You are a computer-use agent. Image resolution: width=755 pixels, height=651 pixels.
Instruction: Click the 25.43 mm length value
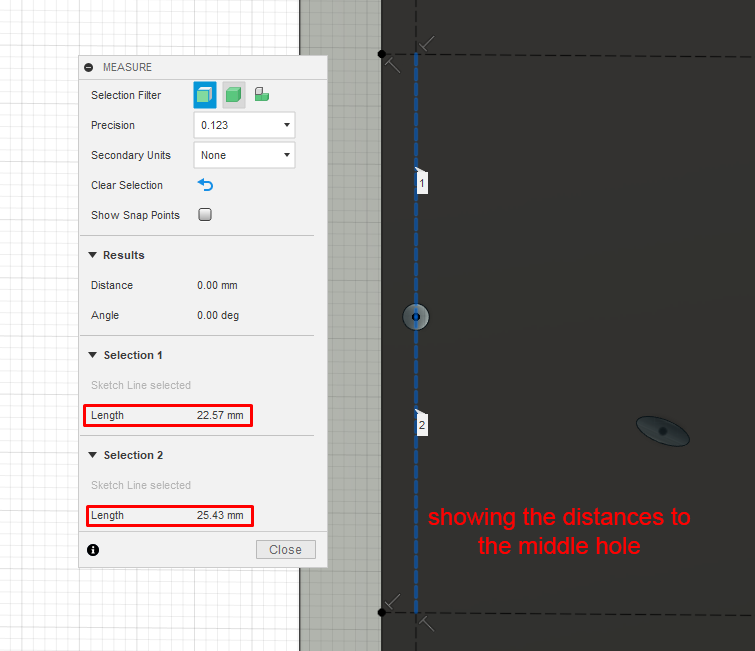[x=220, y=515]
